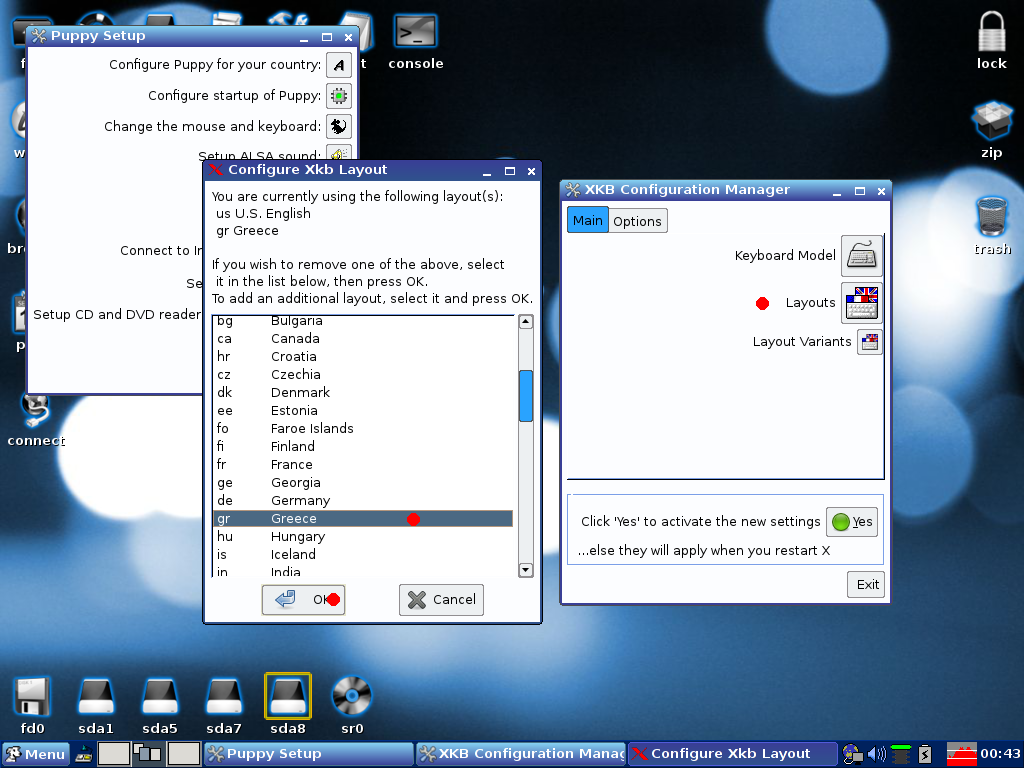1024x768 pixels.
Task: Click the taskbar clock showing 00:43
Action: [1000, 754]
